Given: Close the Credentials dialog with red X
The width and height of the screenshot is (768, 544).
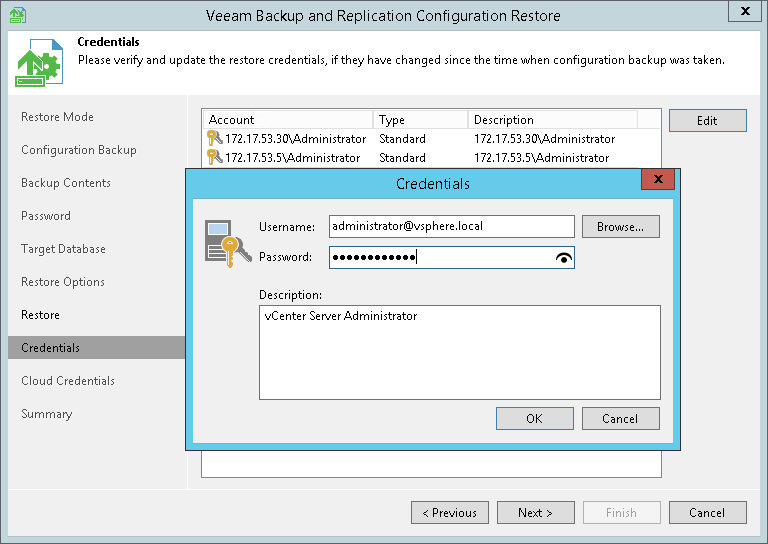Looking at the screenshot, I should click(x=657, y=181).
